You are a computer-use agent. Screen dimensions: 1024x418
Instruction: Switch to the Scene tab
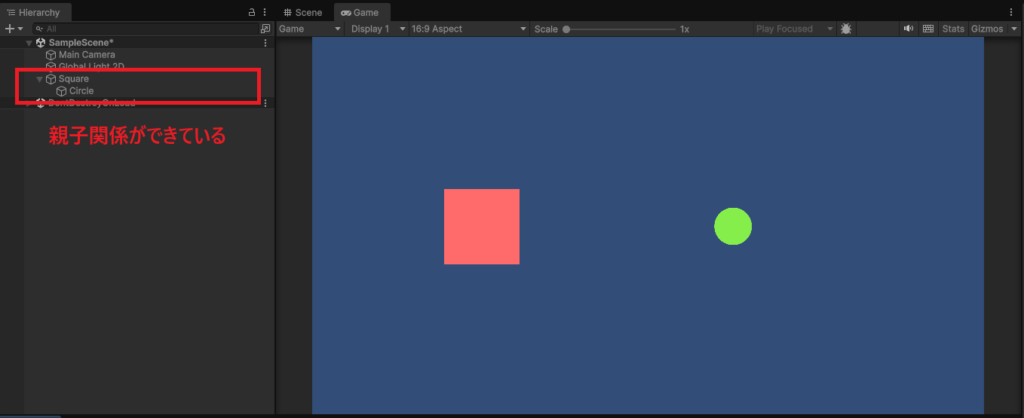tap(303, 12)
